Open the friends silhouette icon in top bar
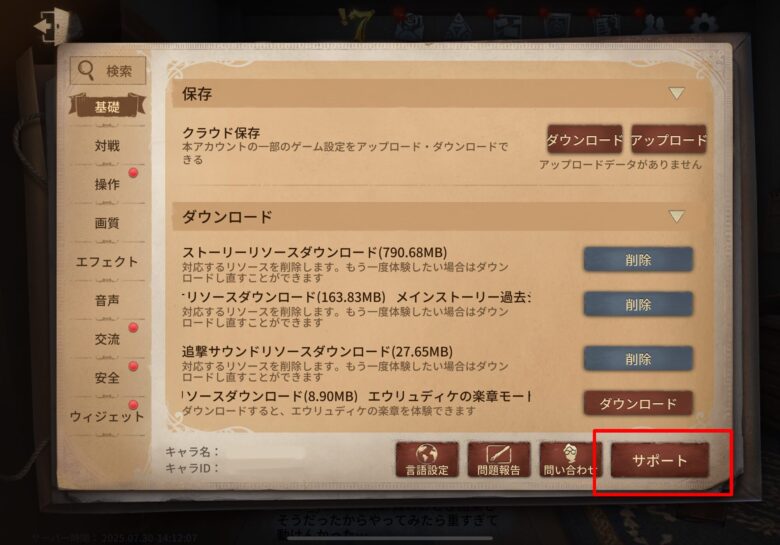 (654, 24)
